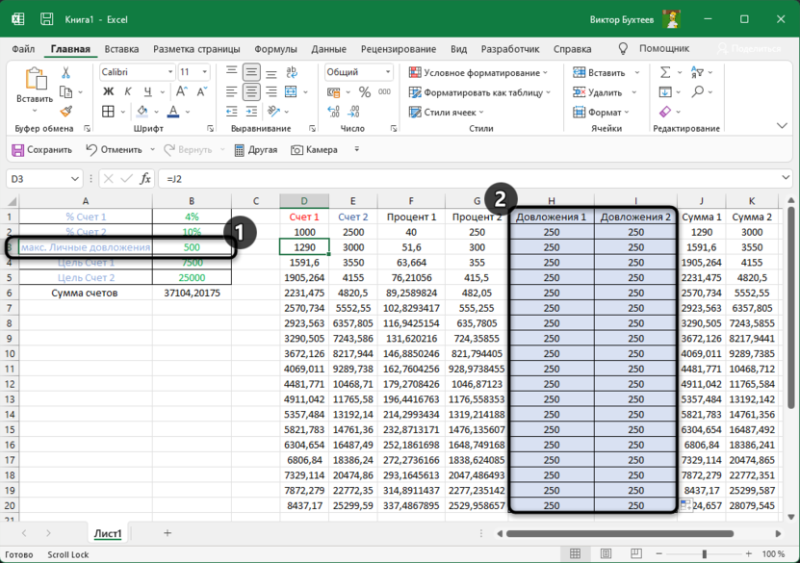The image size is (800, 563).
Task: Open the Calibri font name dropdown
Action: pyautogui.click(x=170, y=72)
